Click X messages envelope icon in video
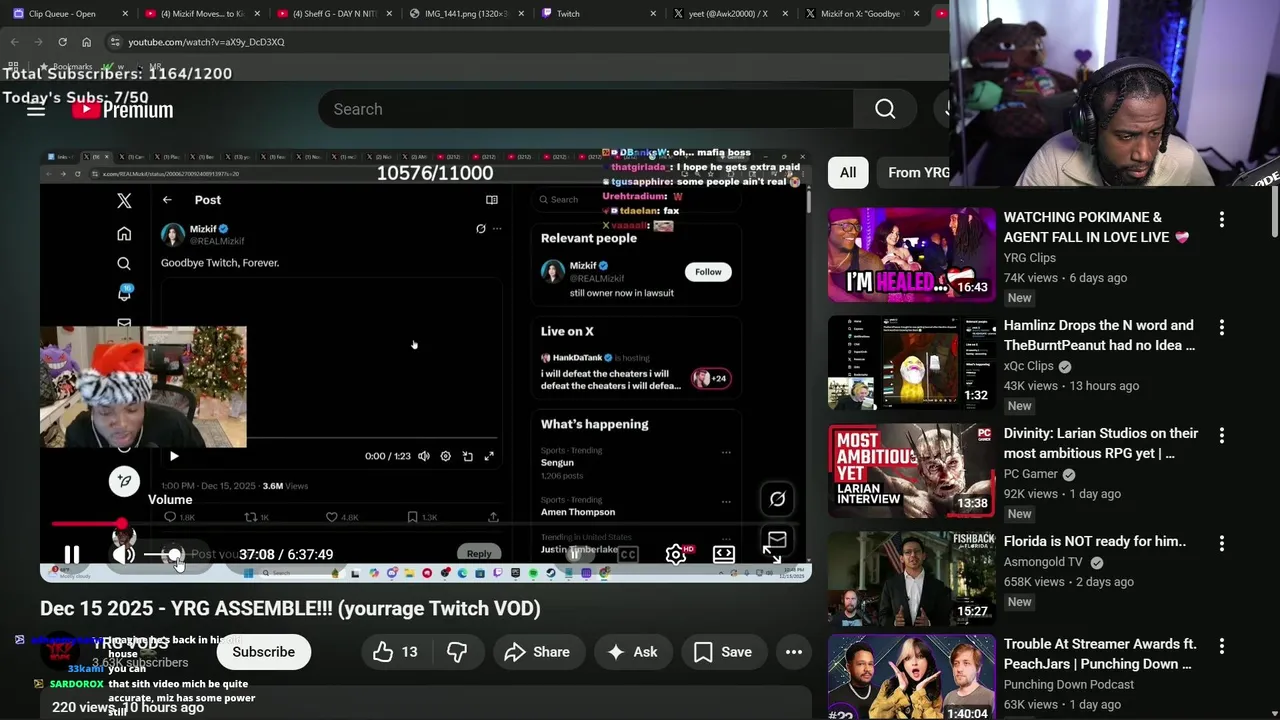1280x720 pixels. point(777,540)
